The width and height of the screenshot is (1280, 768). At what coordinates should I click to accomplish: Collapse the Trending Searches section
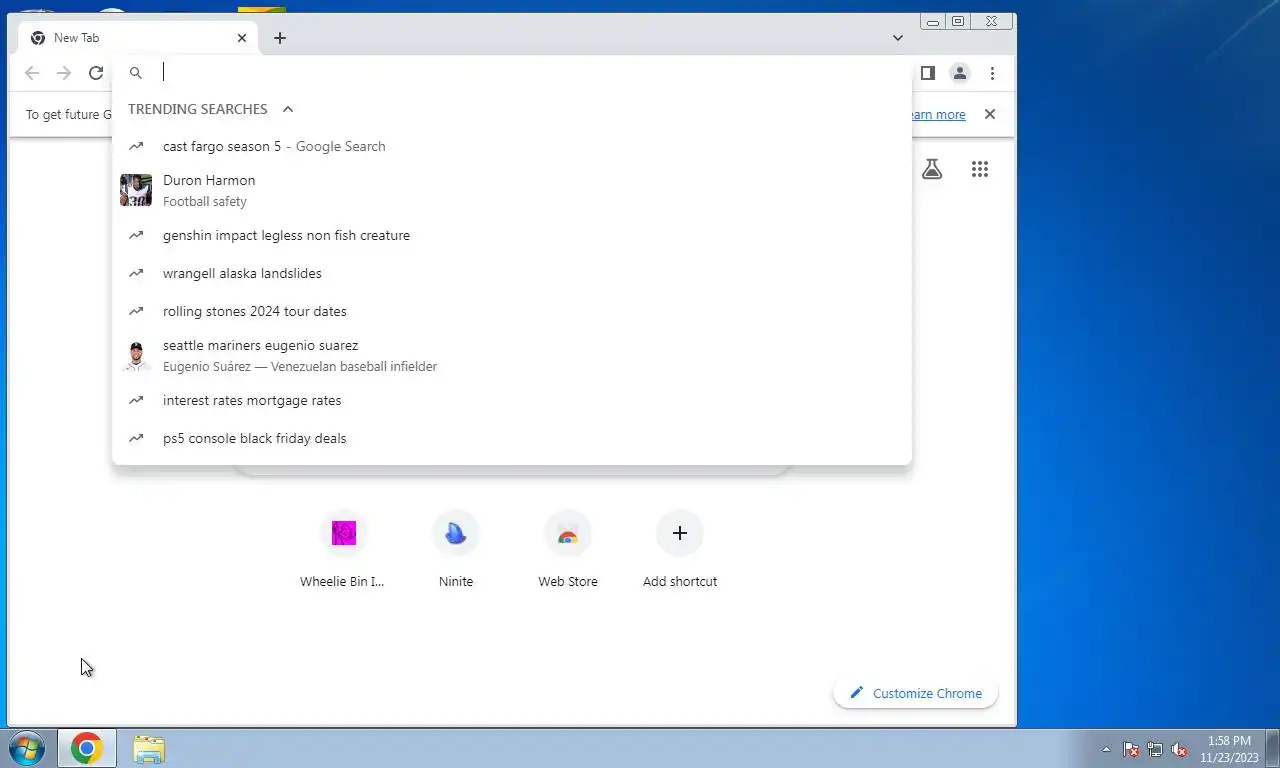288,109
